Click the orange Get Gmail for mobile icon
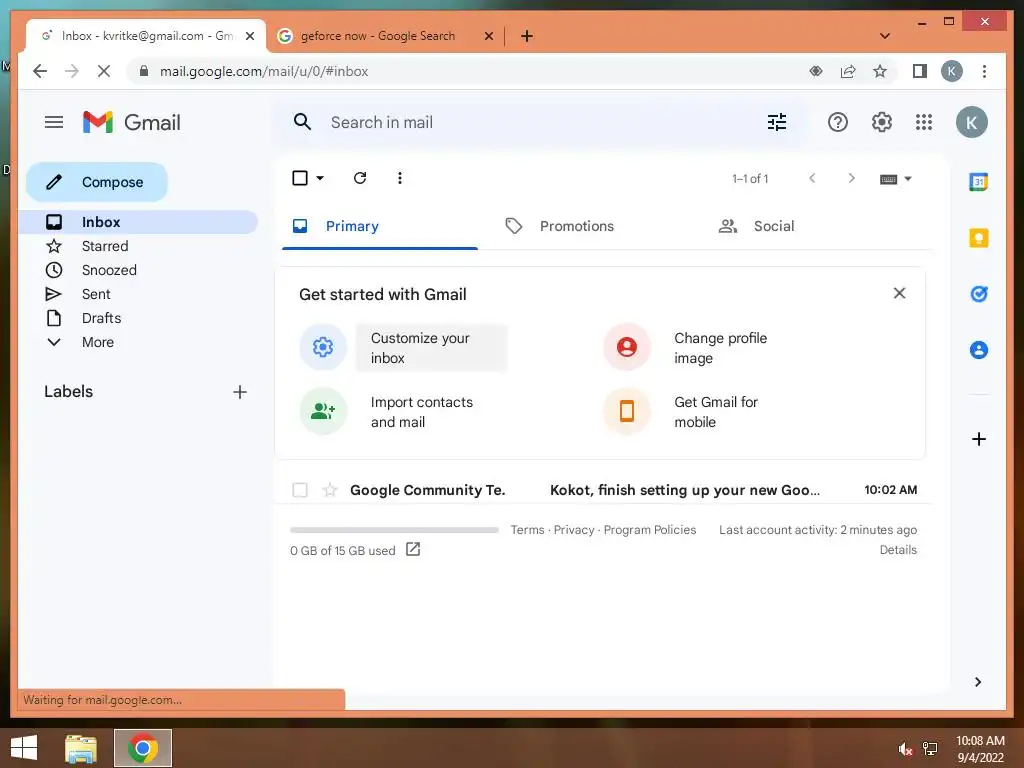Screen dimensions: 1024x768 tap(626, 411)
